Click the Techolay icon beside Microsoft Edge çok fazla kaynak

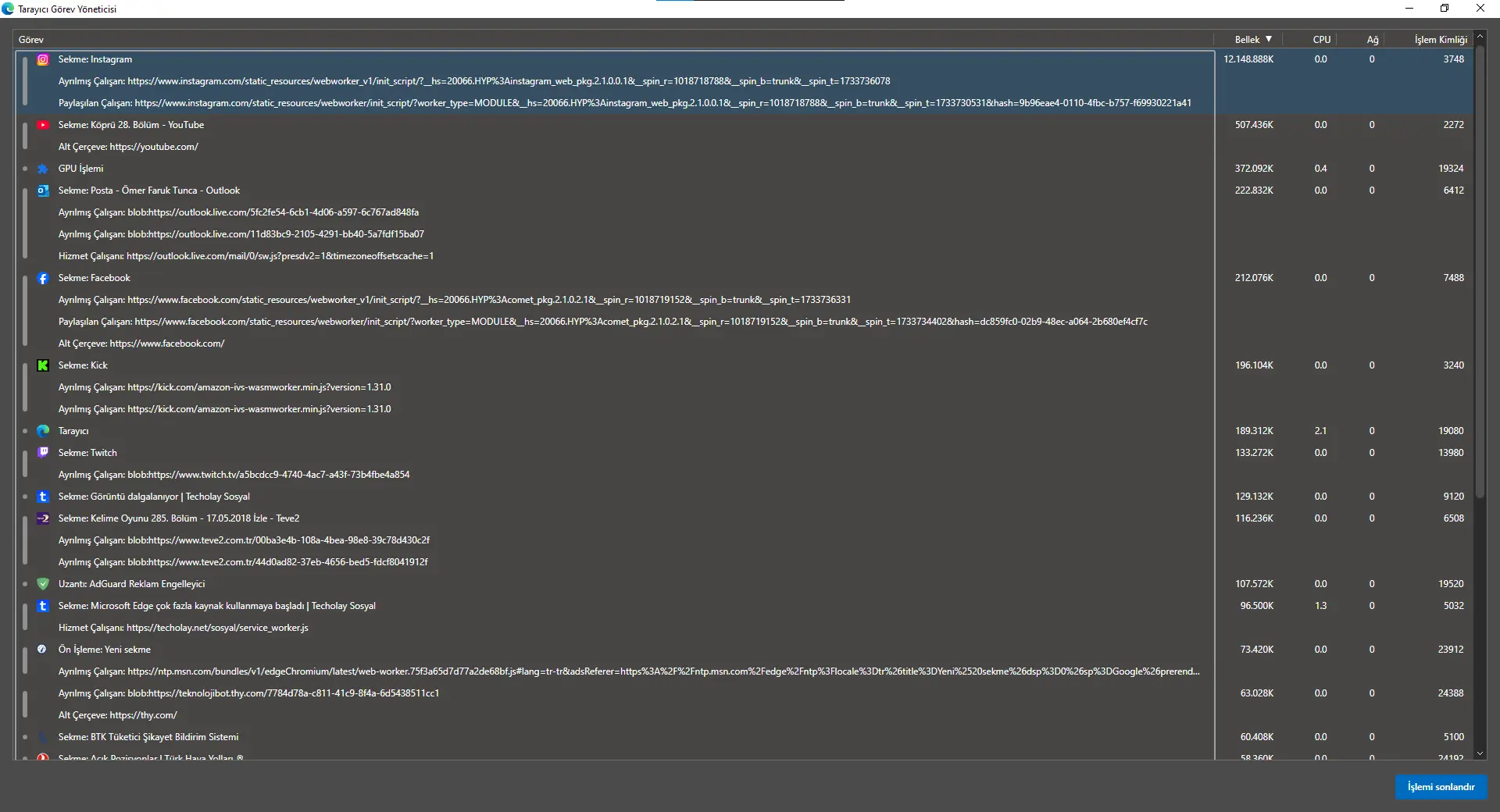[43, 606]
